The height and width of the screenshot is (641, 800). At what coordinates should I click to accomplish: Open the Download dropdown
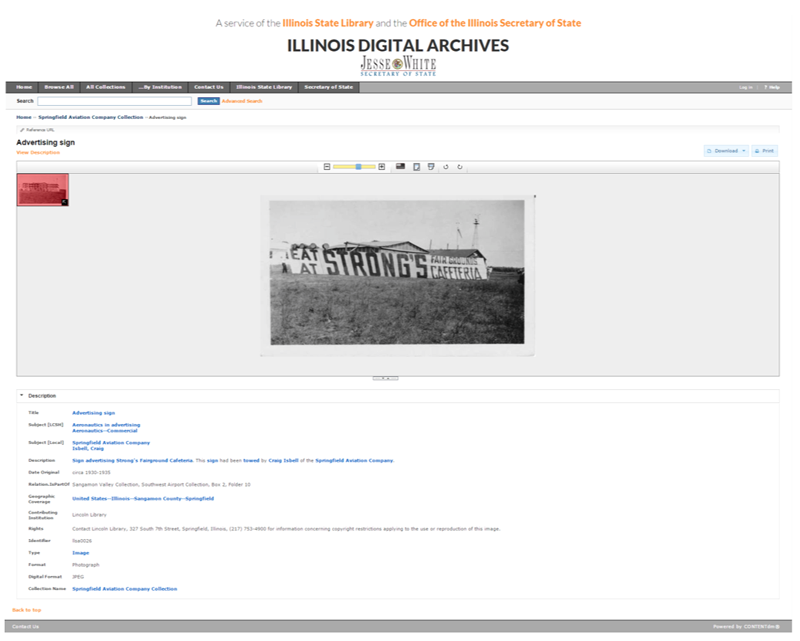(727, 151)
